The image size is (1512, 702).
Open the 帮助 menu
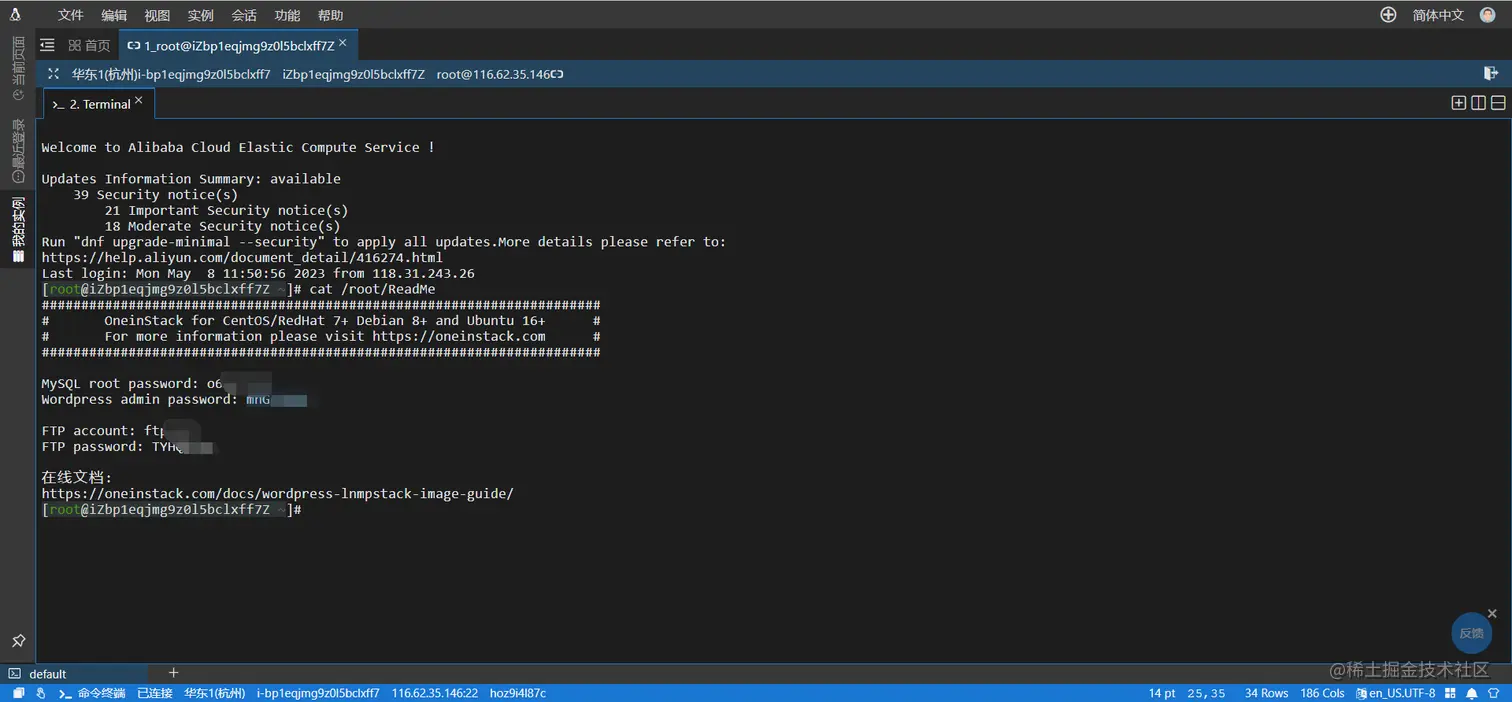pyautogui.click(x=330, y=15)
